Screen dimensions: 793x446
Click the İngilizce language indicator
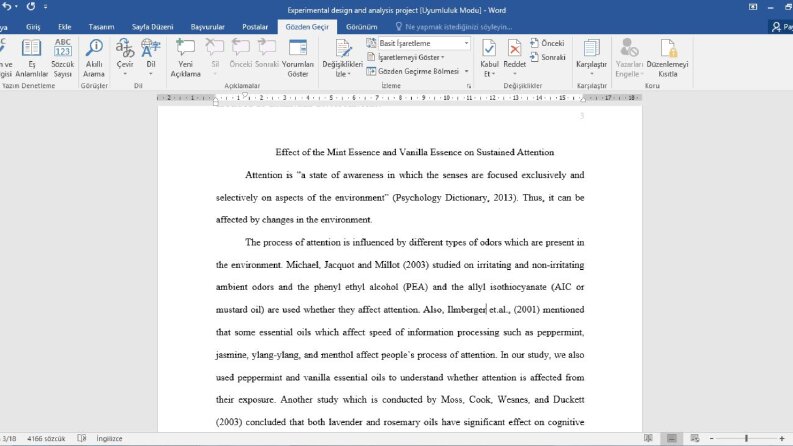click(x=109, y=438)
